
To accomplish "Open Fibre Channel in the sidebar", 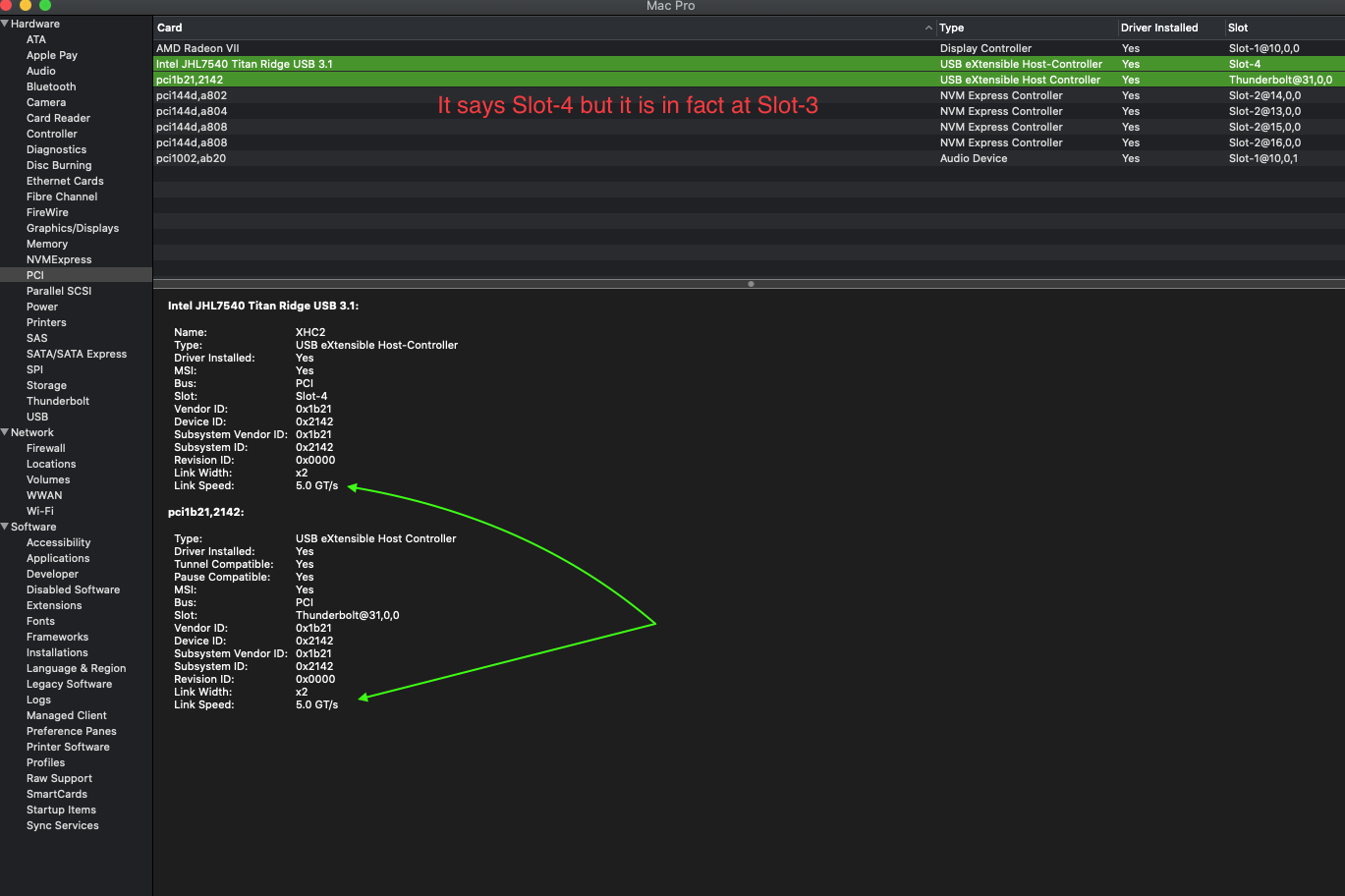I will tap(62, 196).
